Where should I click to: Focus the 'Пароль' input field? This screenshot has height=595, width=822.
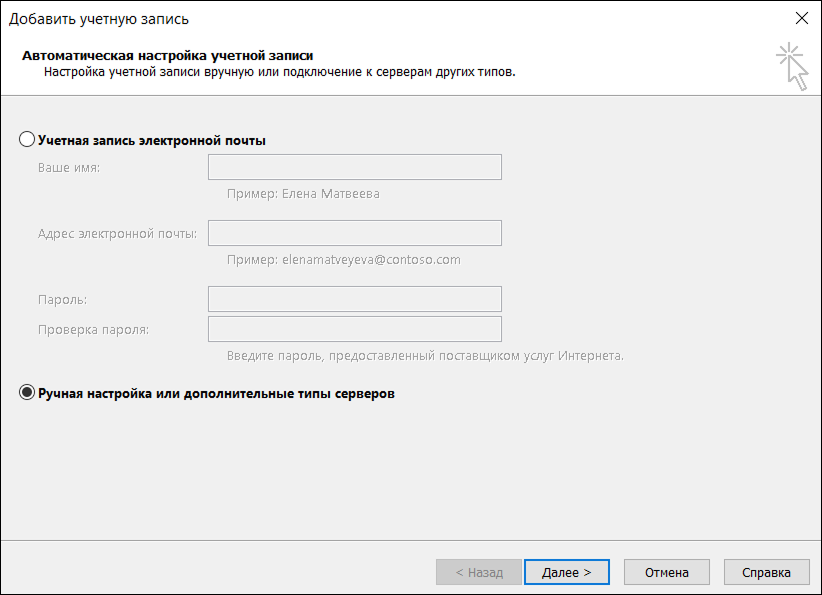354,299
